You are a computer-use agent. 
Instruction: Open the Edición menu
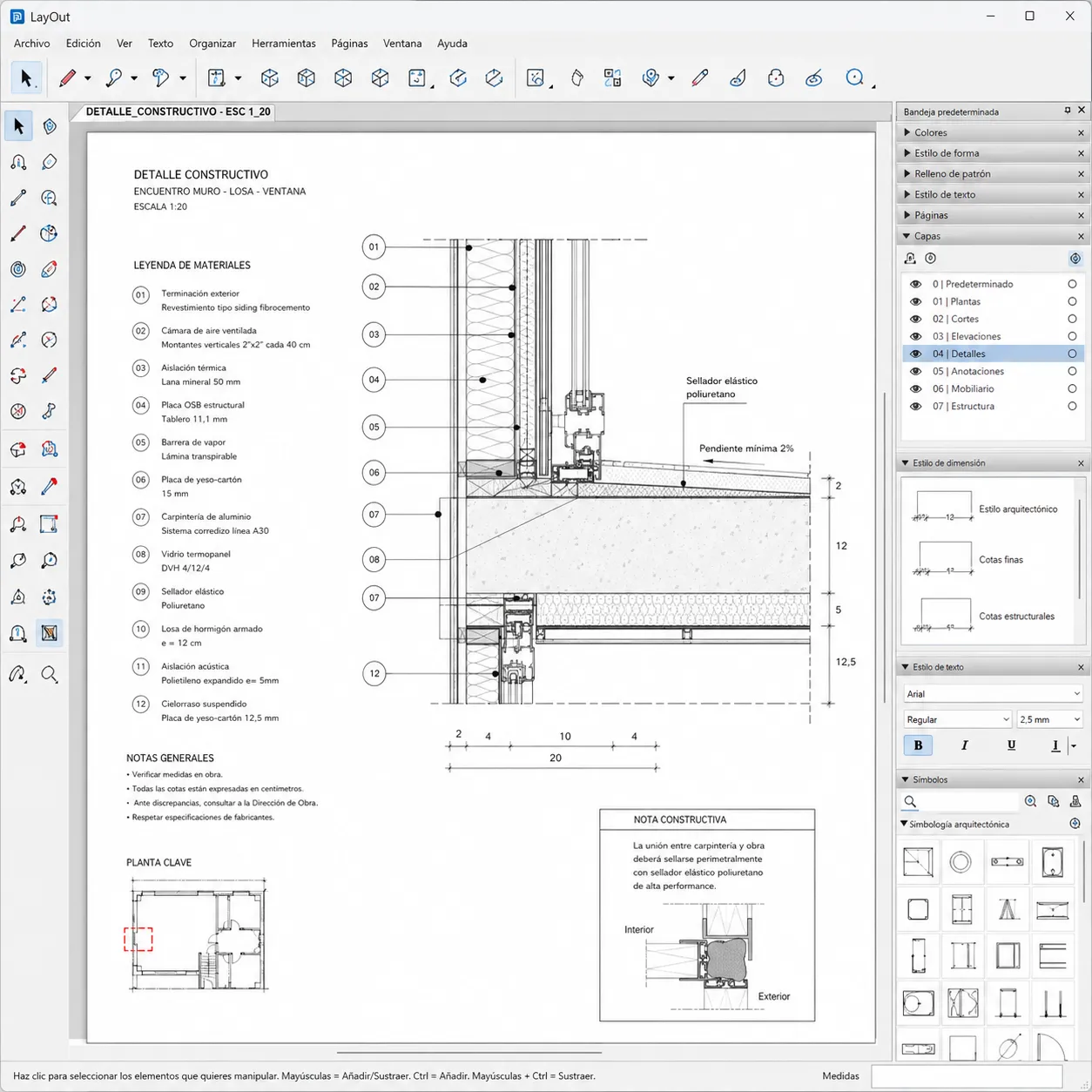click(x=83, y=43)
